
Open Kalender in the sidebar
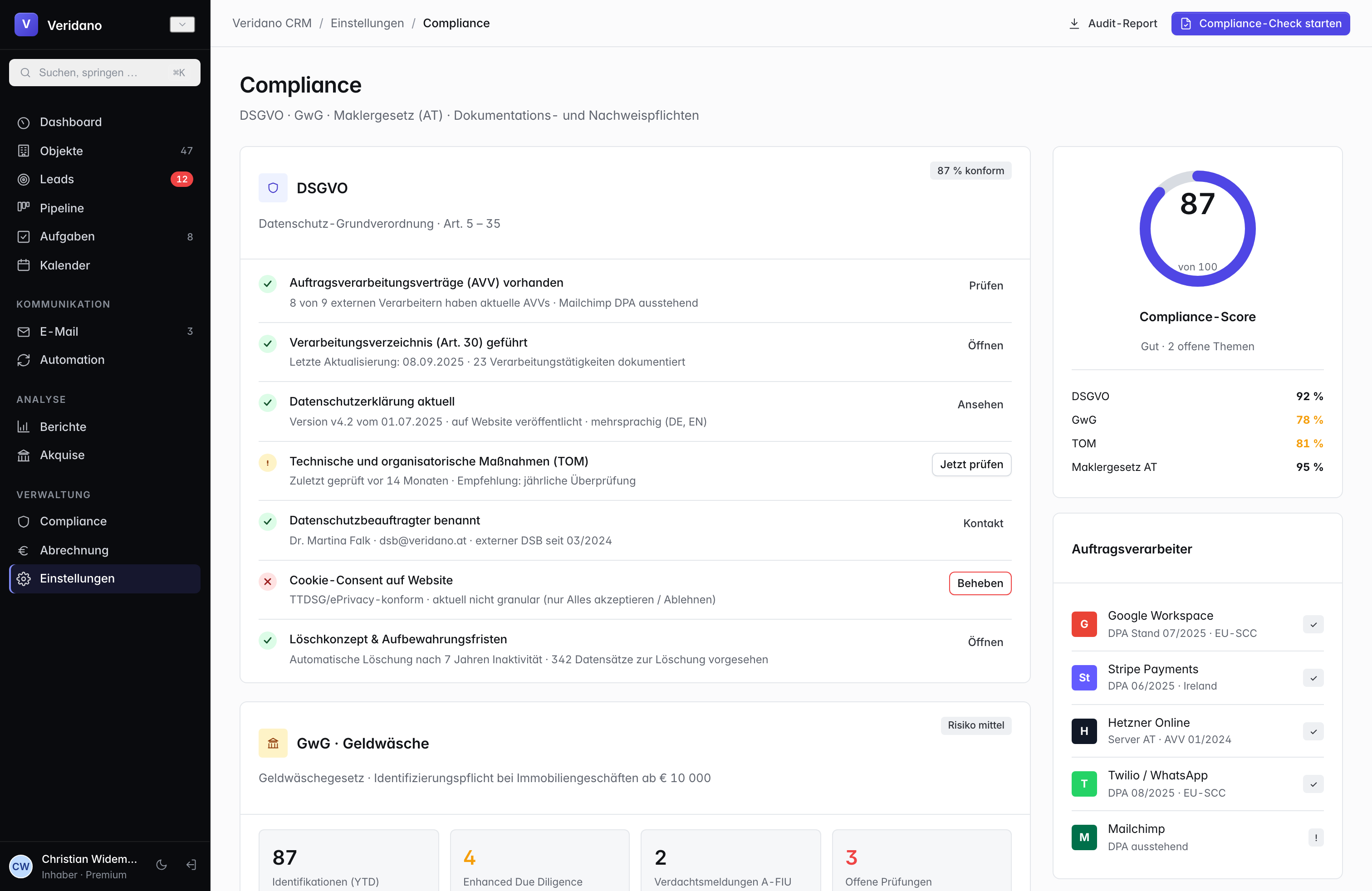[104, 265]
